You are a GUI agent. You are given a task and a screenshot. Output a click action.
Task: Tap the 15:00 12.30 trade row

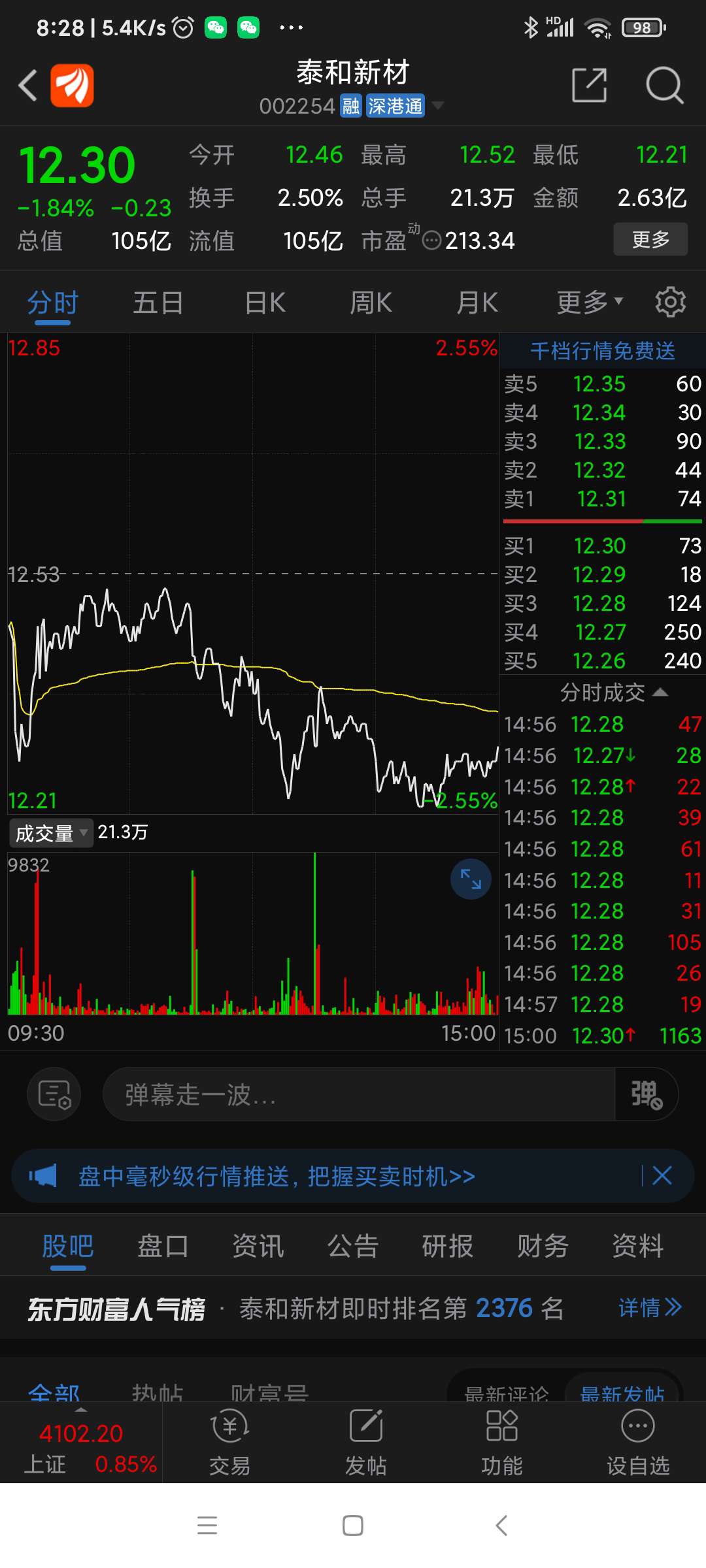coord(603,1036)
